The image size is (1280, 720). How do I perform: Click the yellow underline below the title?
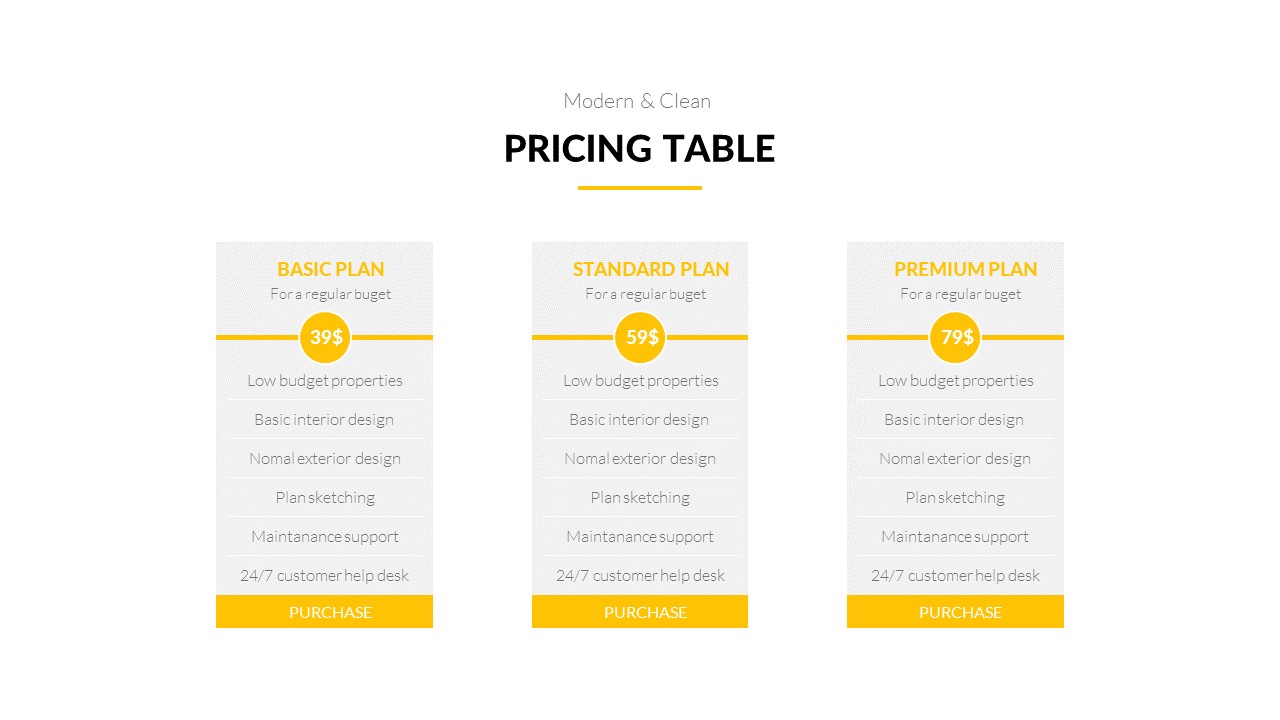(x=639, y=188)
